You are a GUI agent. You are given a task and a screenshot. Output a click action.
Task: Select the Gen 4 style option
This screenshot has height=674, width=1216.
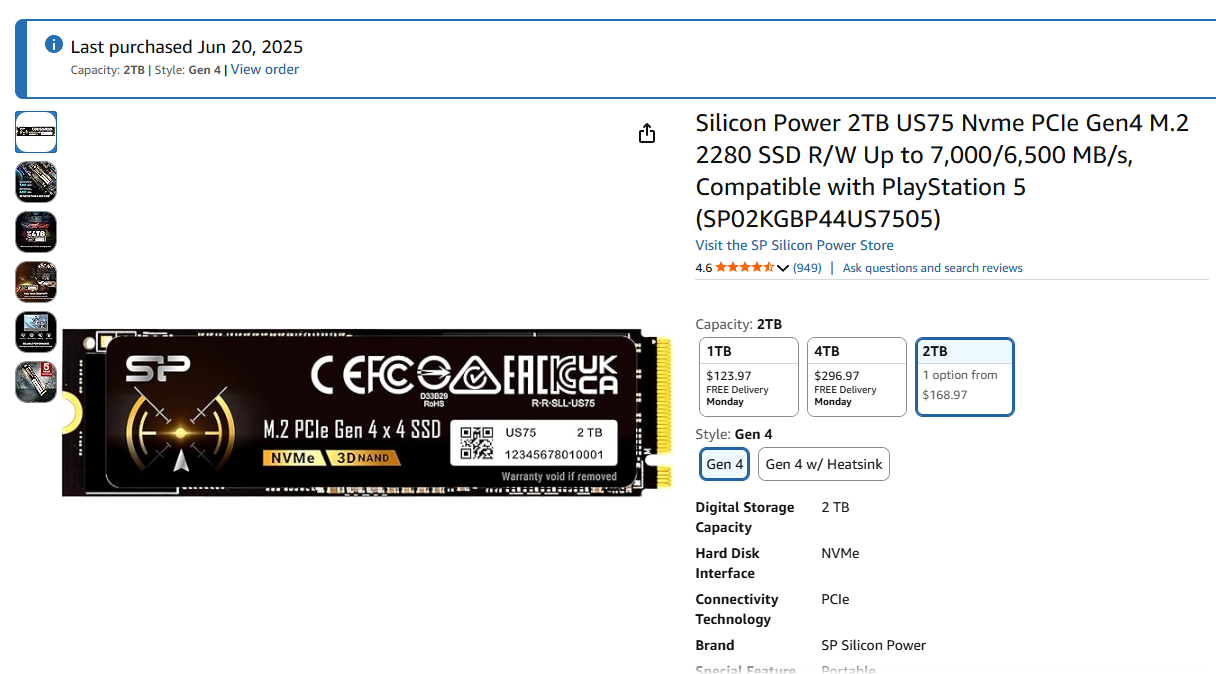pyautogui.click(x=725, y=464)
